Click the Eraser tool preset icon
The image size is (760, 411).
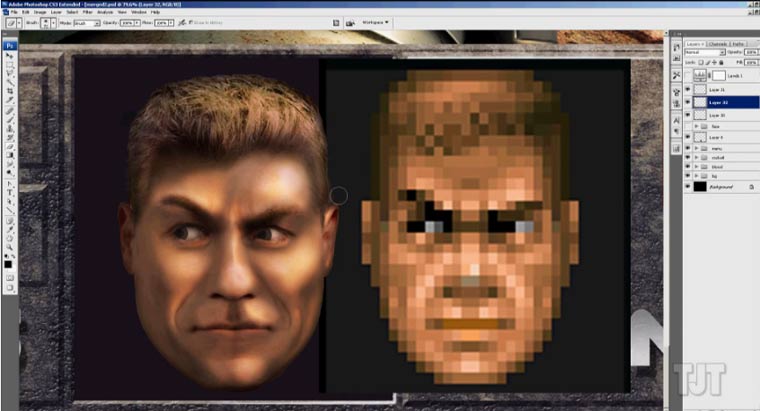point(10,22)
